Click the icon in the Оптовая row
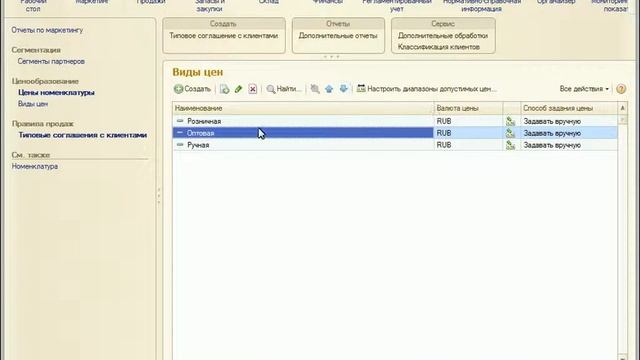Screen dimensions: 640x360 [511, 133]
